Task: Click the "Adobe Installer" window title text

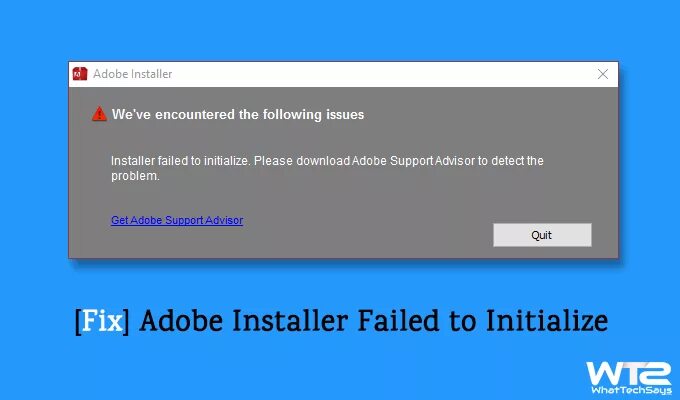Action: click(x=132, y=73)
